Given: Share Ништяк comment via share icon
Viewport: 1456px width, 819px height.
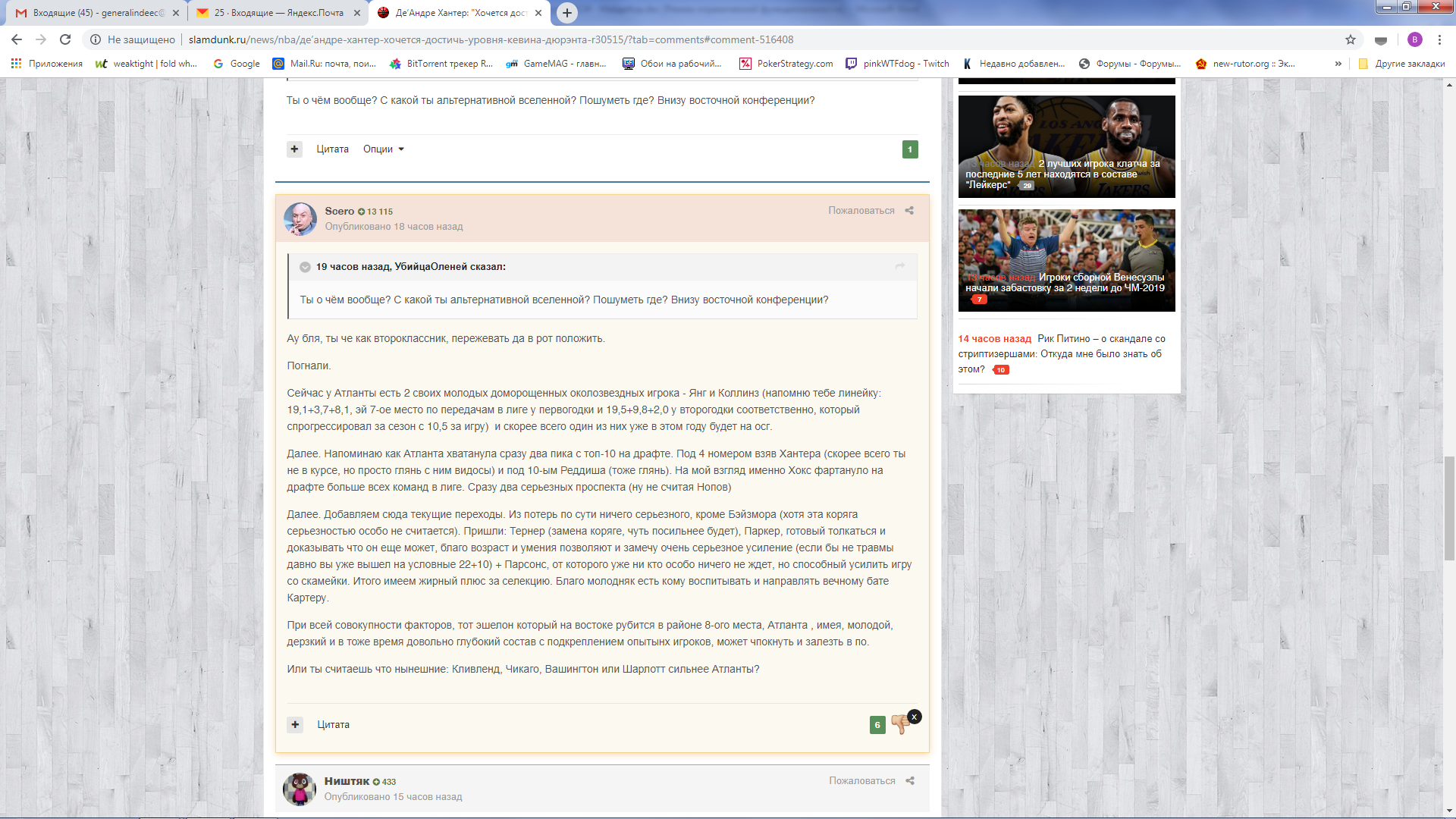Looking at the screenshot, I should click(910, 781).
